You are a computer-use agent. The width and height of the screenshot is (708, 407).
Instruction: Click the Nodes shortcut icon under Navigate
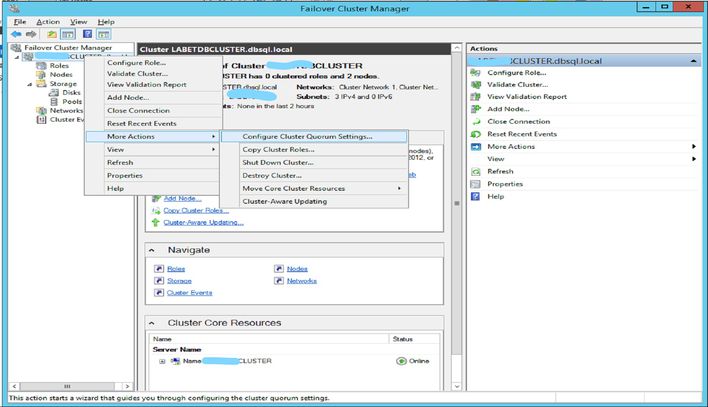click(x=279, y=269)
